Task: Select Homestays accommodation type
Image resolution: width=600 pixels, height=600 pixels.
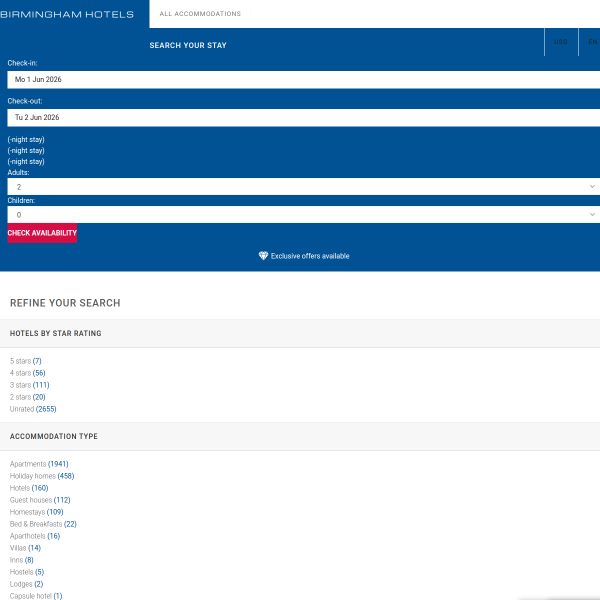Action: (x=37, y=512)
